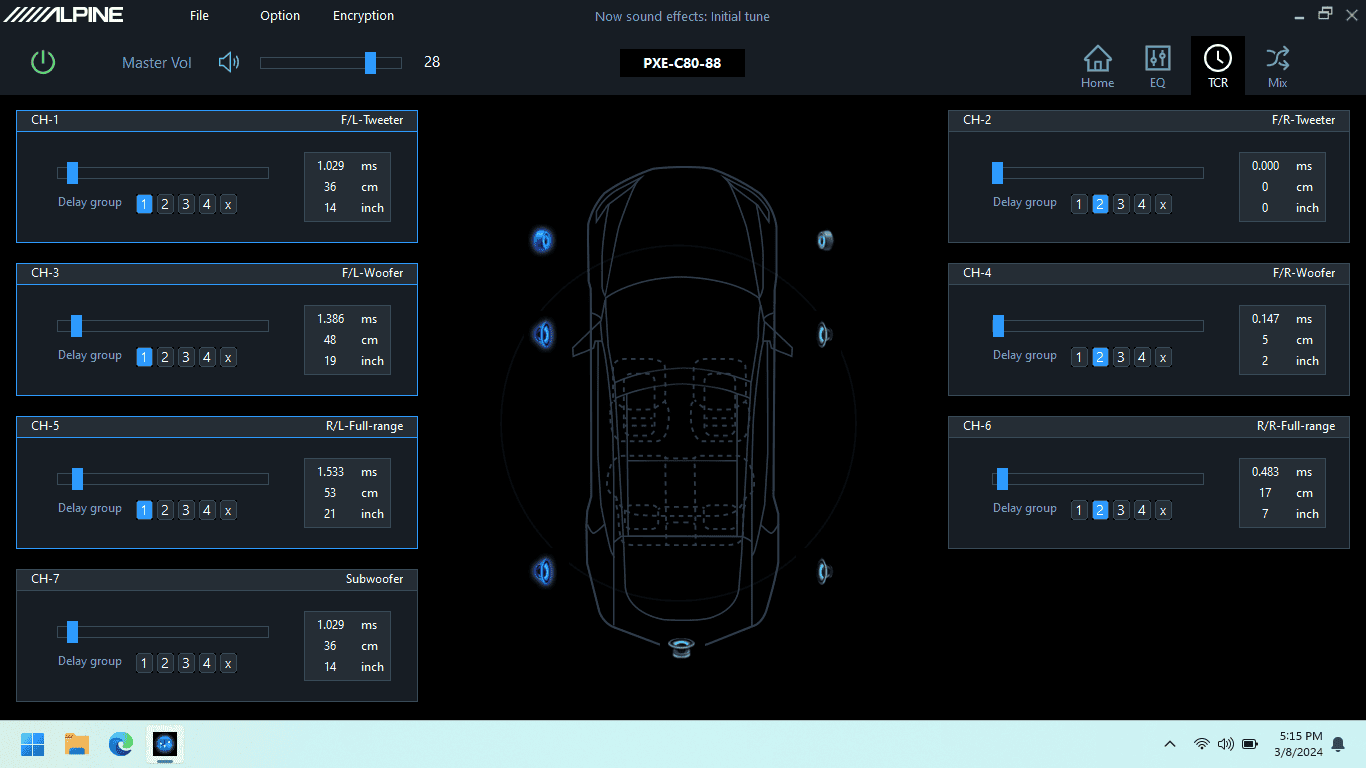Set CH-4 delay group to 3
The height and width of the screenshot is (768, 1366).
pyautogui.click(x=1121, y=357)
